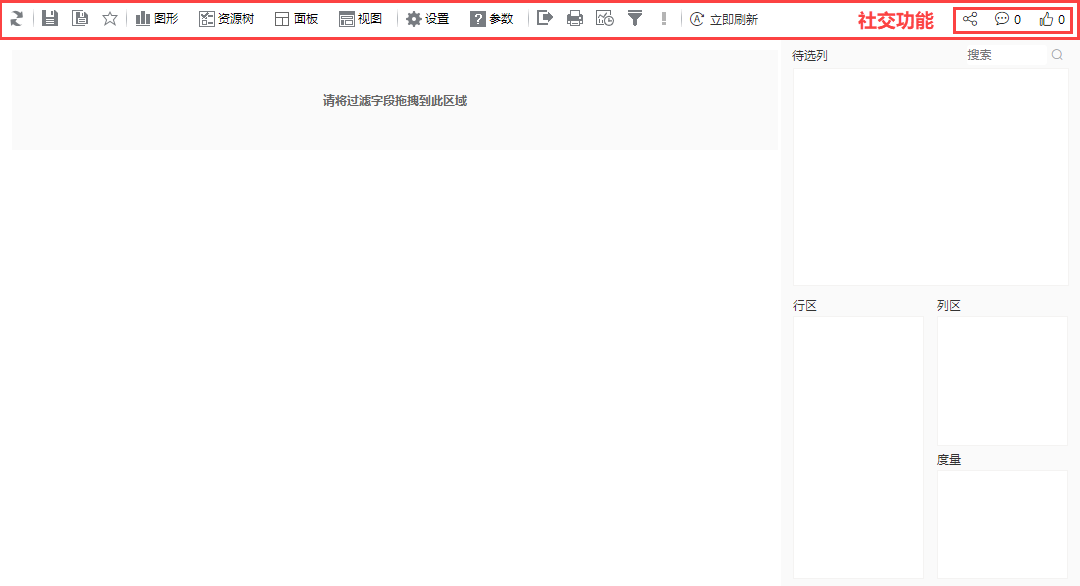Click the 度量 measures area box
Viewport: 1080px width, 586px height.
coord(1002,525)
